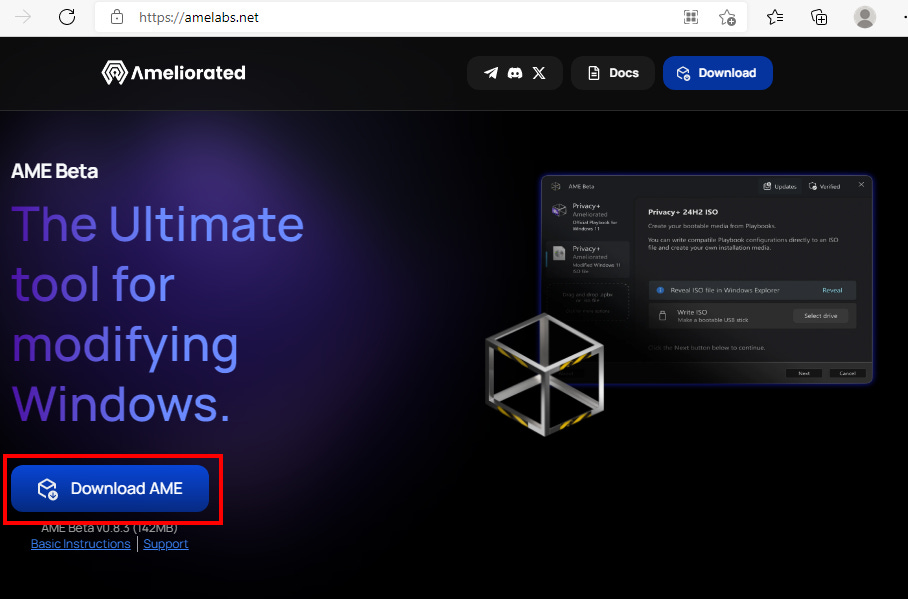The width and height of the screenshot is (908, 599).
Task: Click the drag and drop .apbx area
Action: coord(587,301)
